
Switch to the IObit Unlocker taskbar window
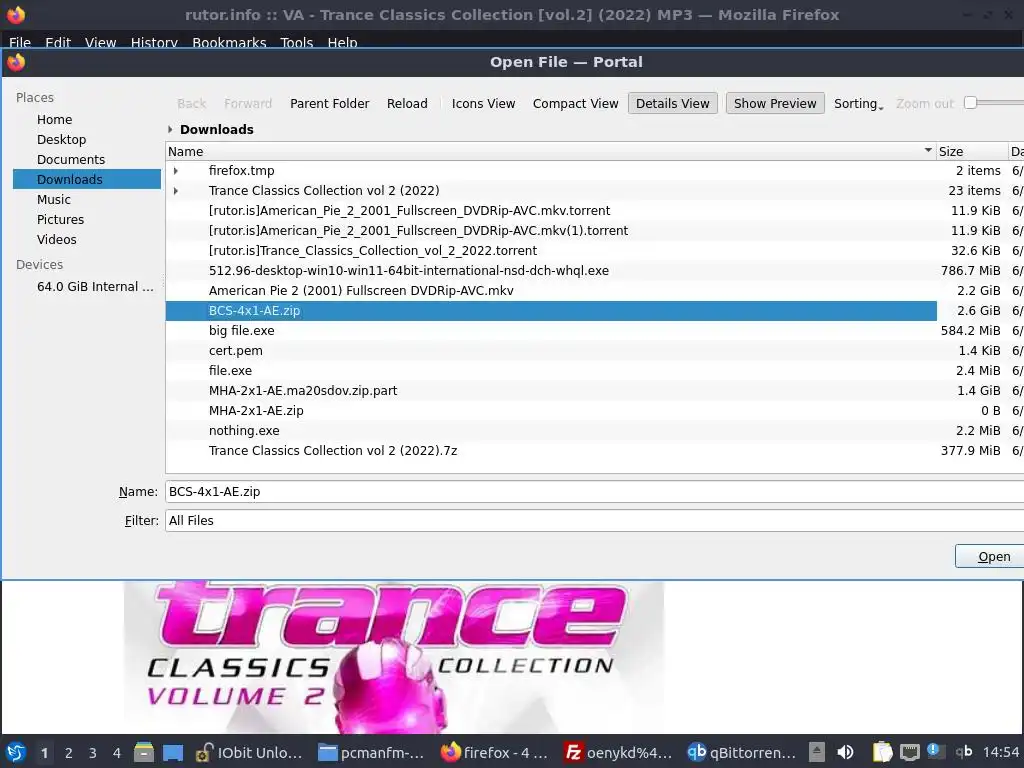tap(249, 752)
